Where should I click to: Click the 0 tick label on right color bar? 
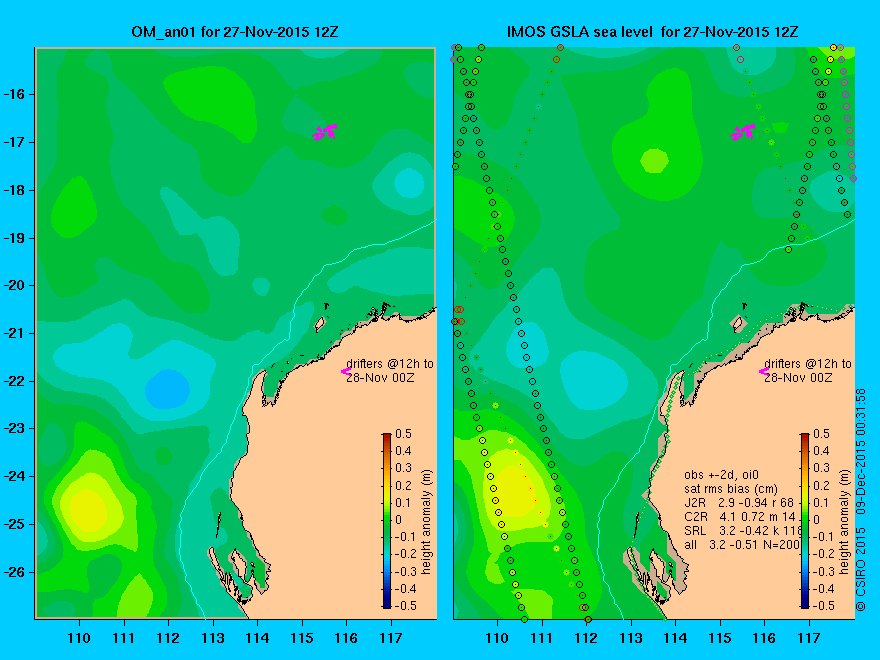point(817,520)
